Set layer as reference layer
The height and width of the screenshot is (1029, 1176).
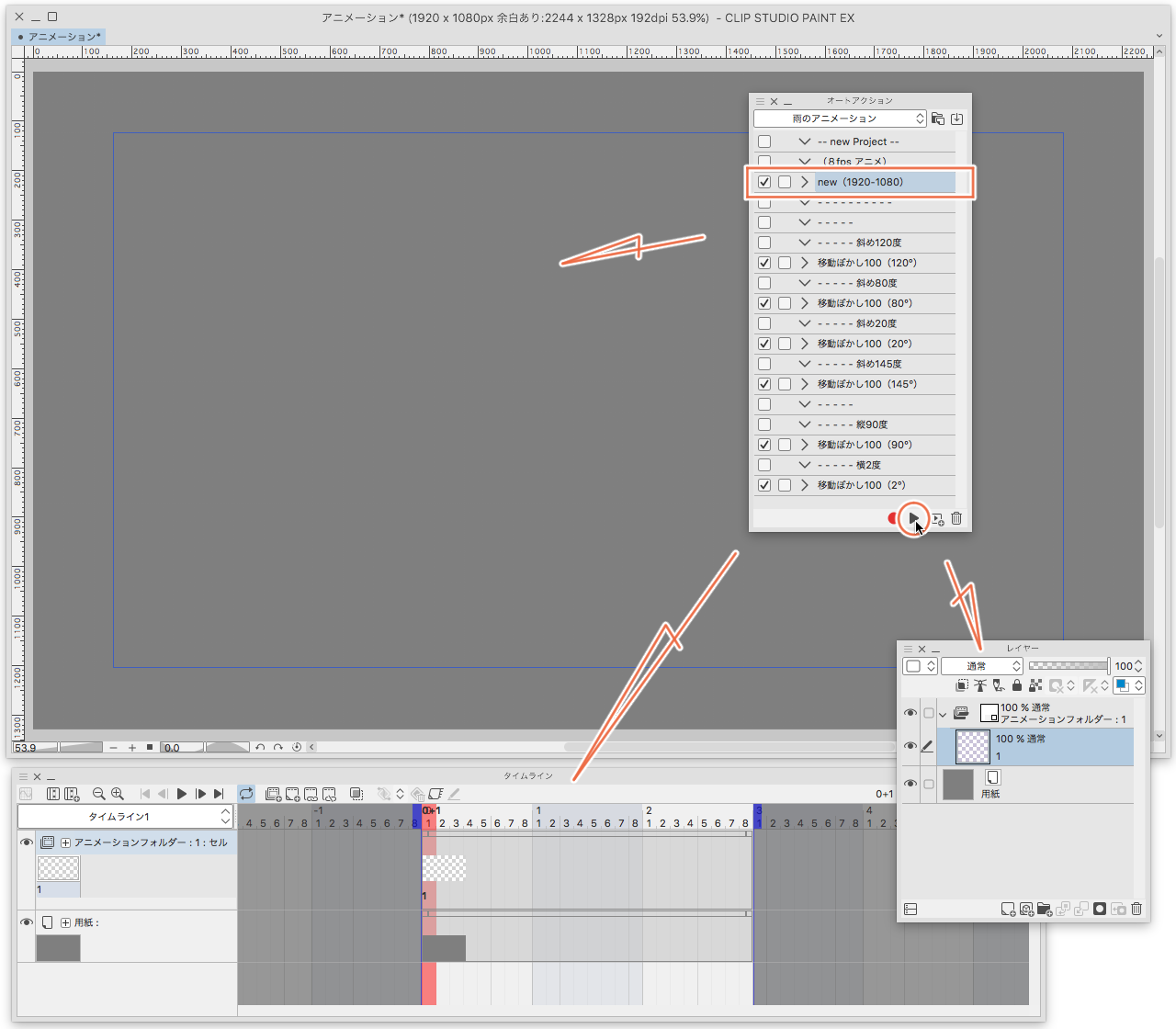[980, 685]
